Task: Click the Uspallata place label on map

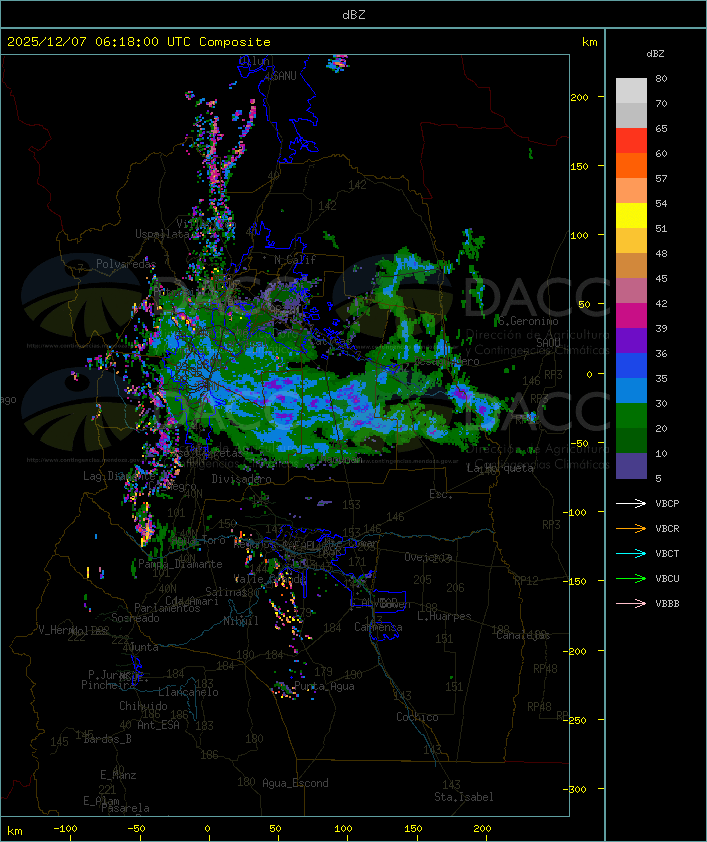Action: tap(162, 234)
